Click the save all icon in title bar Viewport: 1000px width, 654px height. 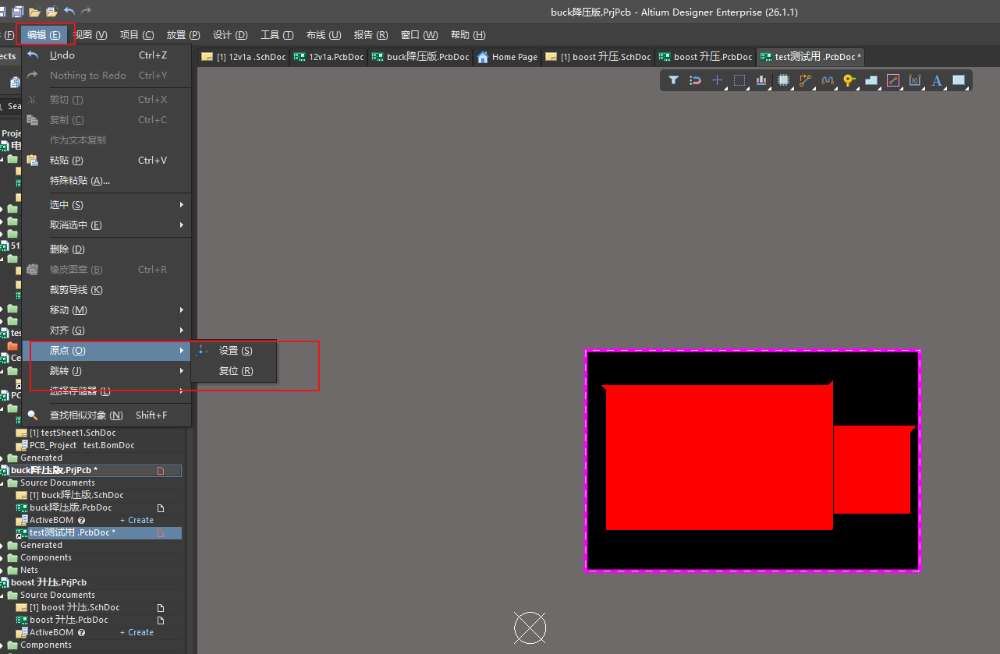click(17, 11)
